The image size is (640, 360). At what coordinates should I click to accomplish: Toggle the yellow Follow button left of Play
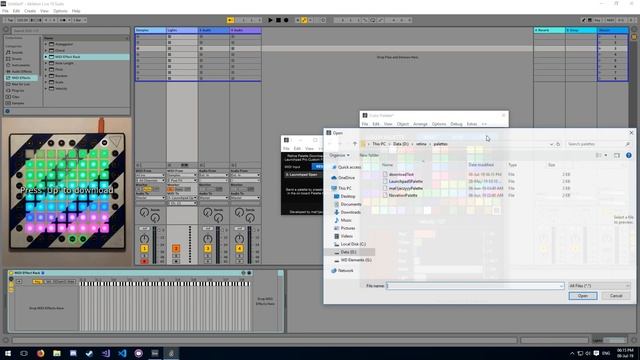coord(231,20)
